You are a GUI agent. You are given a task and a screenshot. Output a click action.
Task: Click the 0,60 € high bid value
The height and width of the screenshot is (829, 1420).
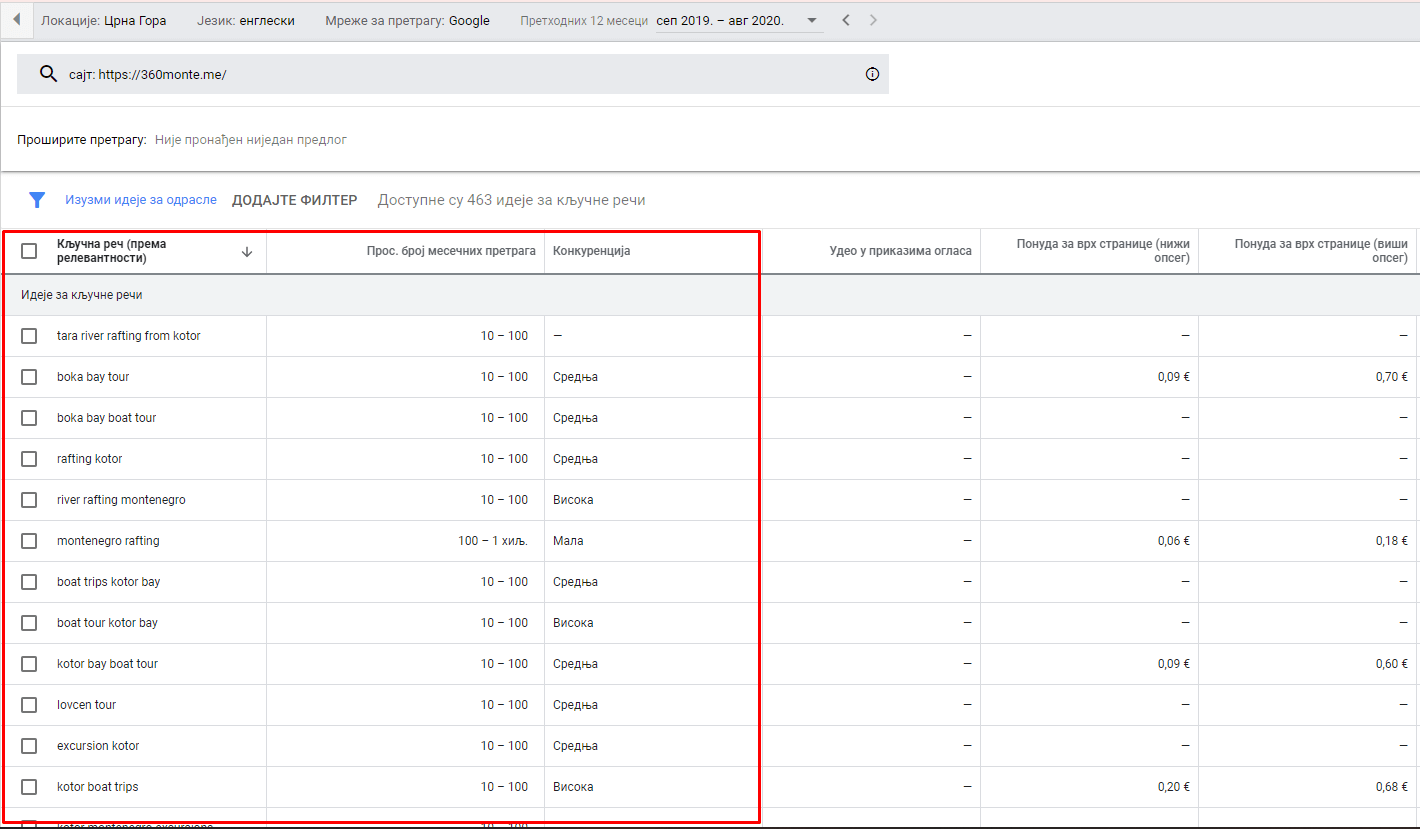pos(1391,664)
